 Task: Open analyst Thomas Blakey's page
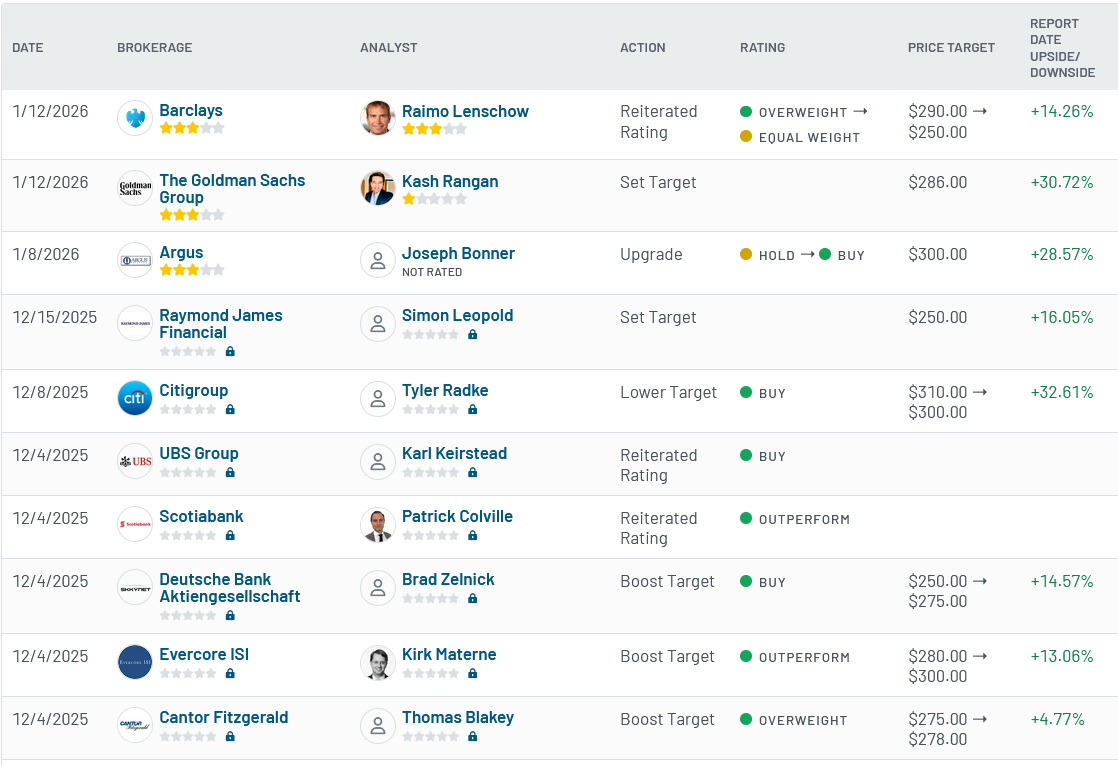tap(458, 718)
